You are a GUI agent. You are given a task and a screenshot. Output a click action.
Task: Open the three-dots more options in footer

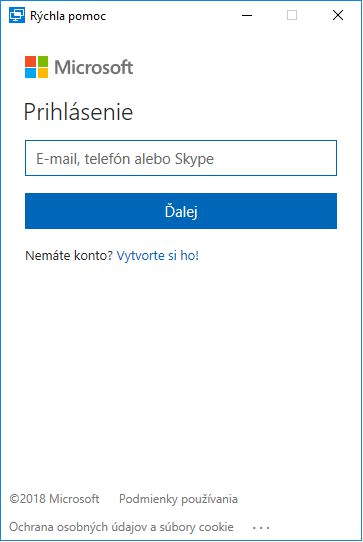[261, 528]
